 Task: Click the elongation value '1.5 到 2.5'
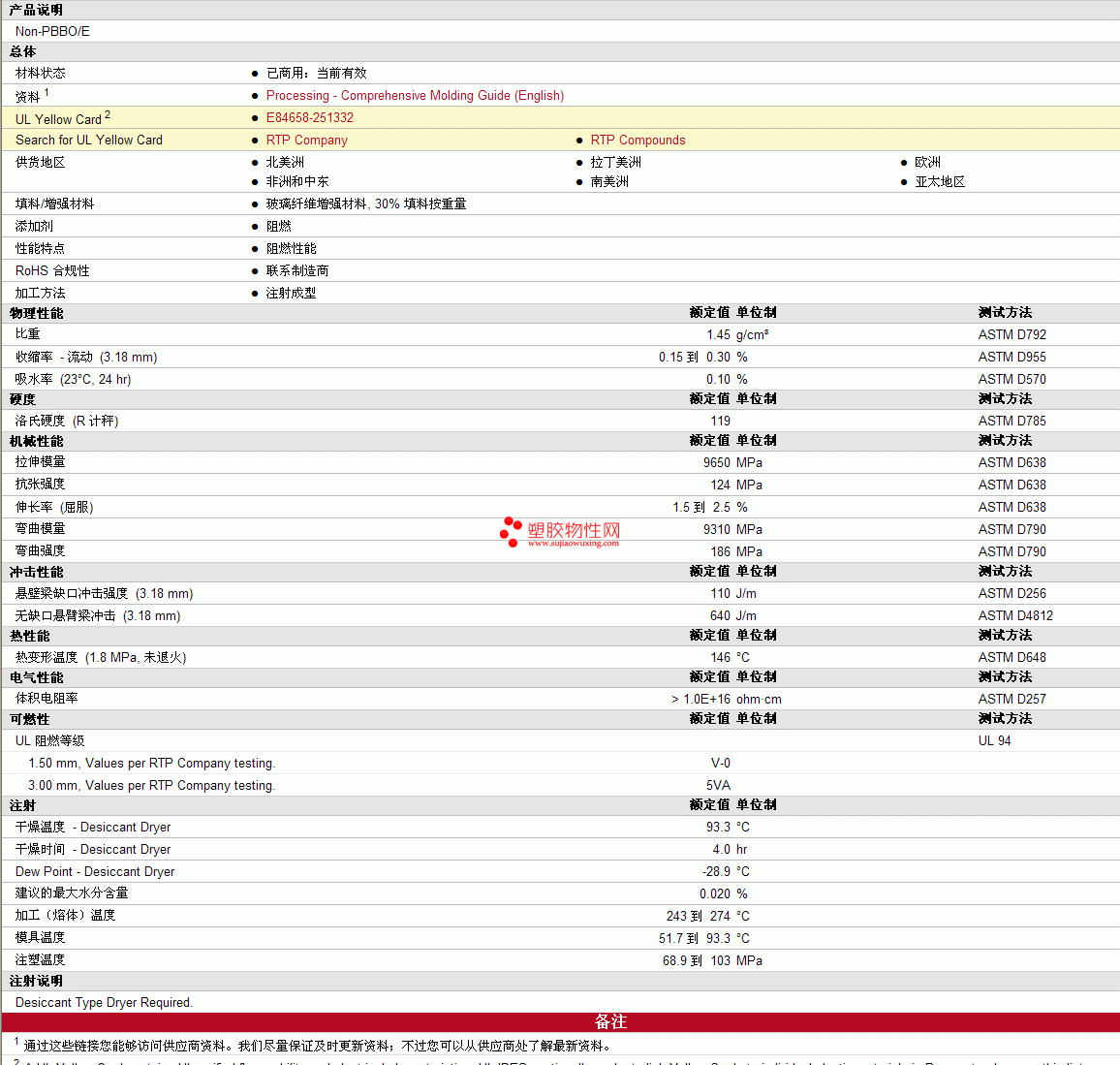pos(701,507)
